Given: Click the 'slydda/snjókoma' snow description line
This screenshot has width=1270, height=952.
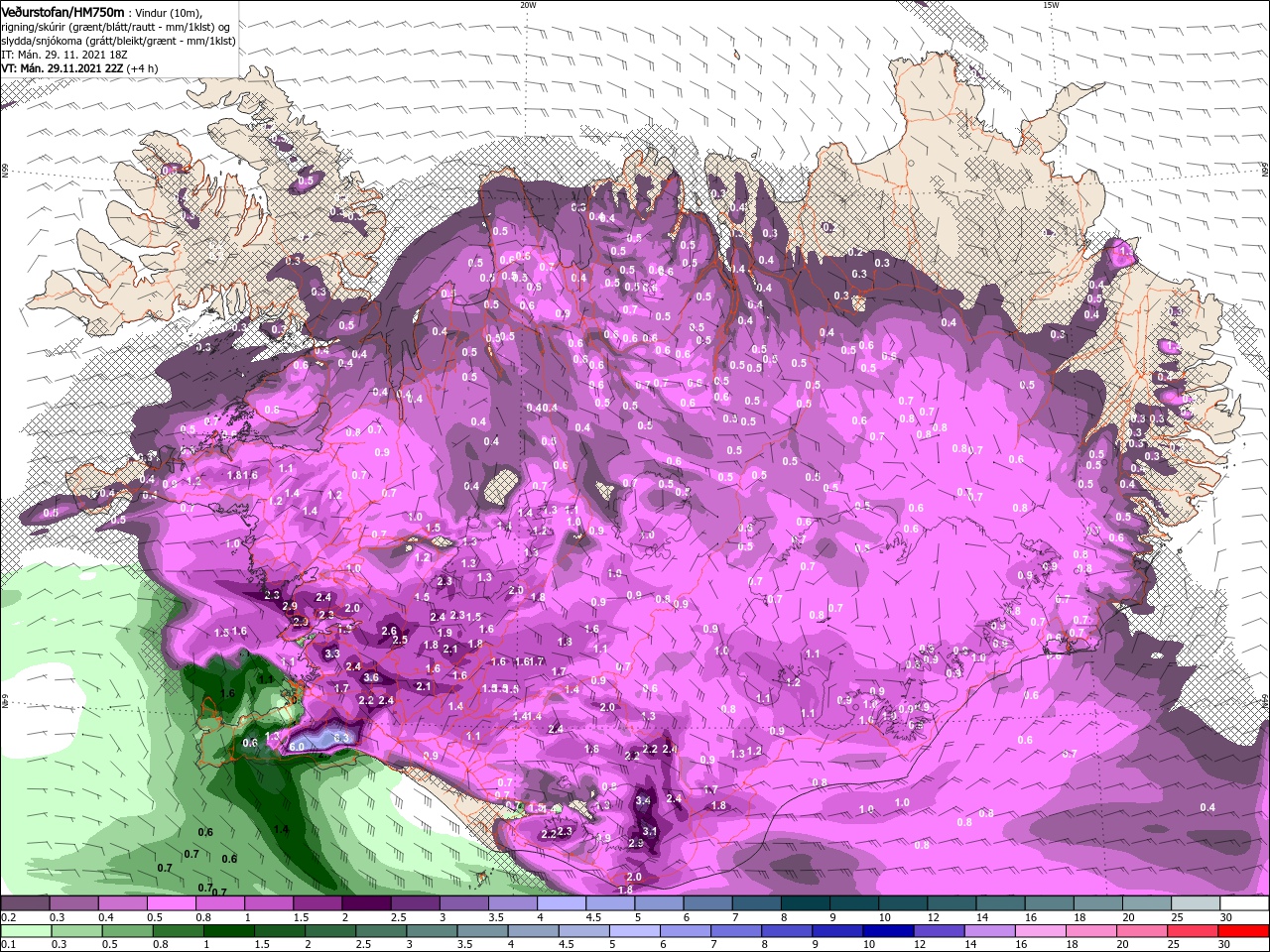Looking at the screenshot, I should 117,41.
